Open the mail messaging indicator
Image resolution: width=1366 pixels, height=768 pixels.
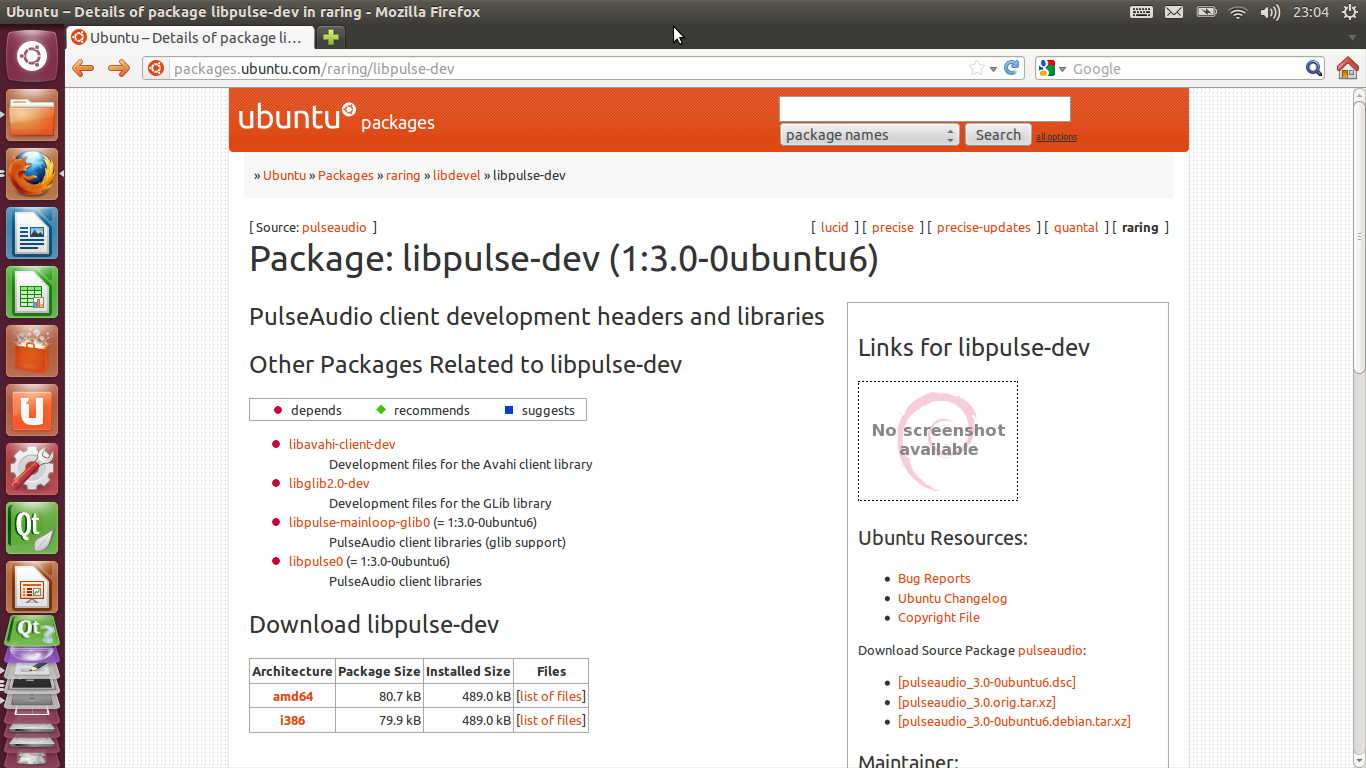pos(1174,12)
